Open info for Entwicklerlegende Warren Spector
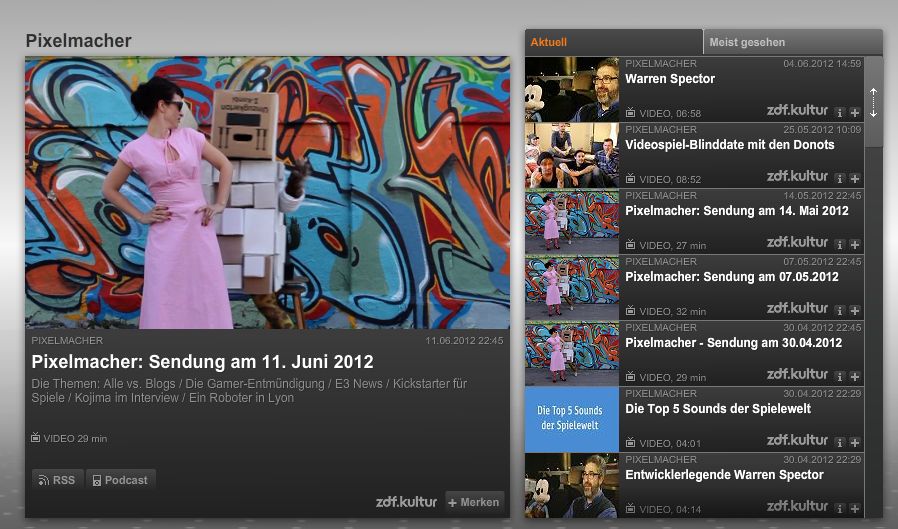Image resolution: width=898 pixels, height=529 pixels. (840, 508)
